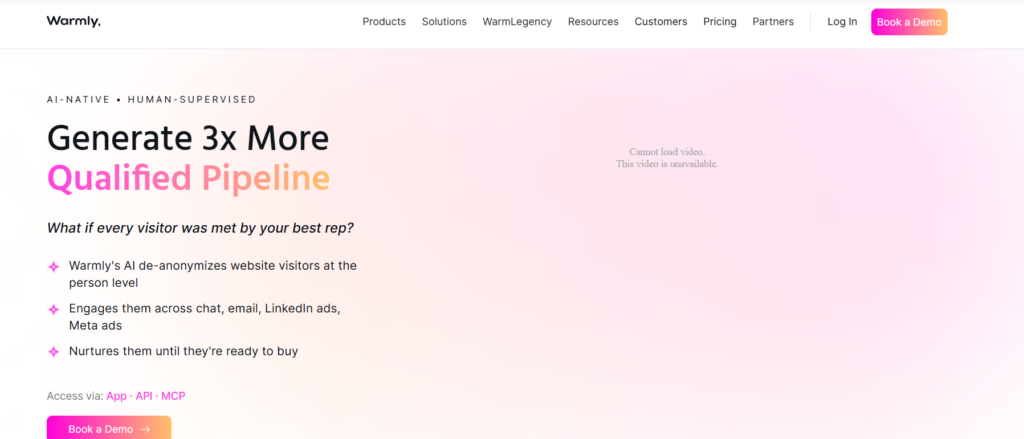1024x439 pixels.
Task: Click 'AI-NATIVE • HUMAN-SUPERVISED' tagline
Action: pyautogui.click(x=152, y=99)
